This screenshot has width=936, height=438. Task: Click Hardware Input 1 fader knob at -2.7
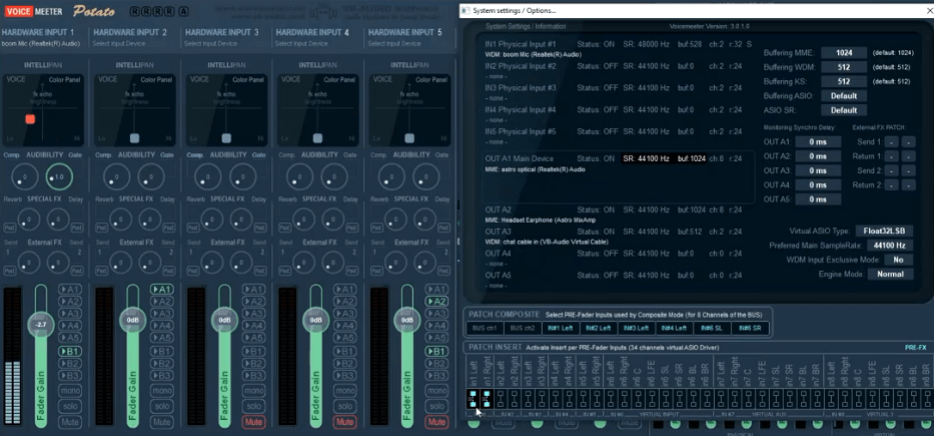click(x=41, y=325)
